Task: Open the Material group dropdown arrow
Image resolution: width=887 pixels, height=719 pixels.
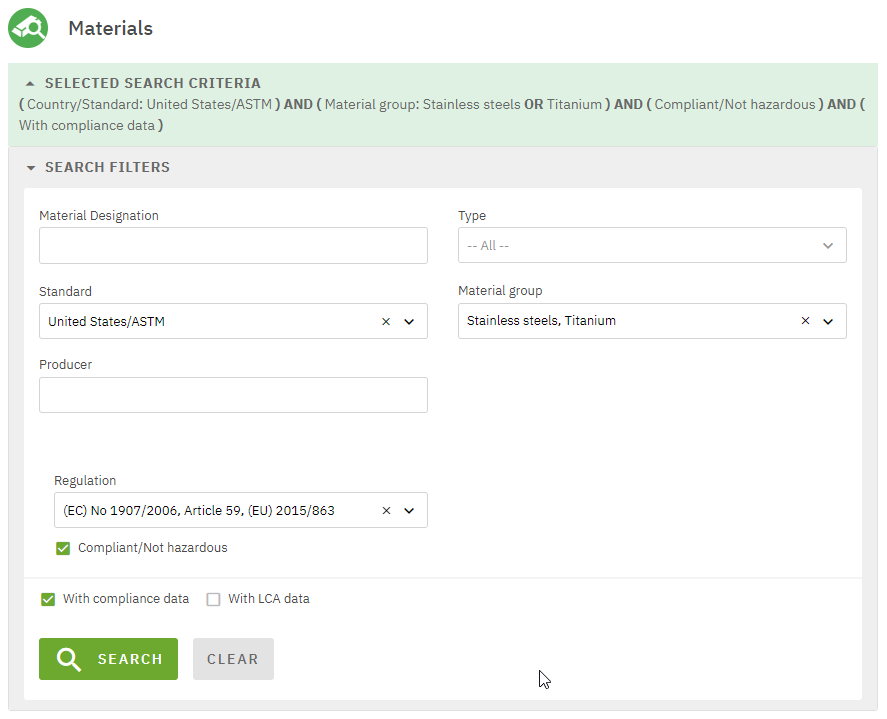Action: (x=828, y=321)
